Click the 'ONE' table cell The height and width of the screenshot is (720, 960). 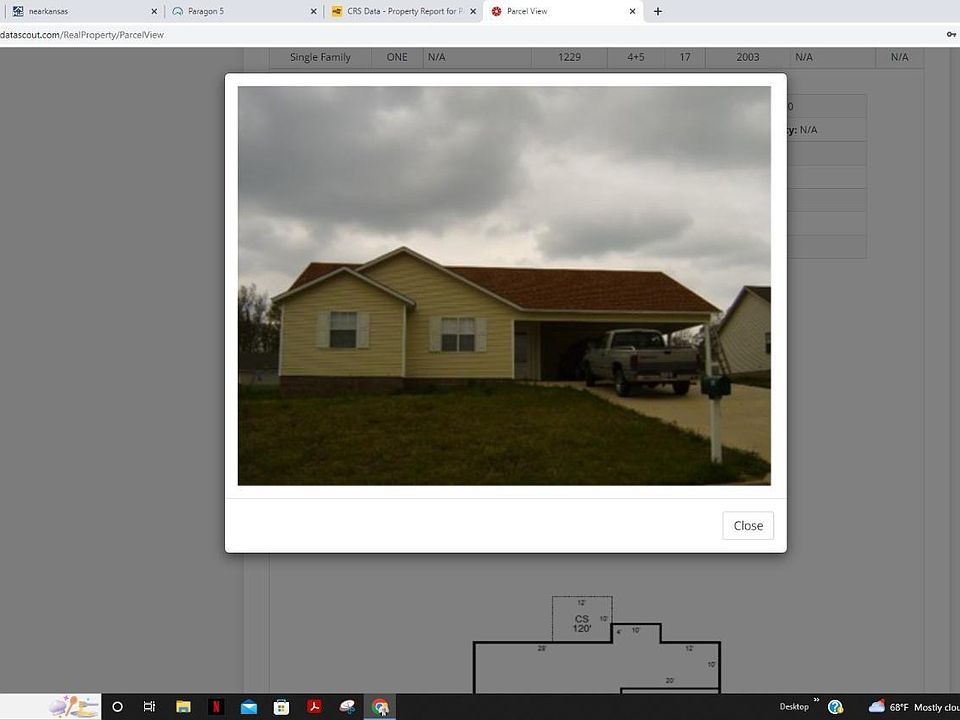(397, 57)
